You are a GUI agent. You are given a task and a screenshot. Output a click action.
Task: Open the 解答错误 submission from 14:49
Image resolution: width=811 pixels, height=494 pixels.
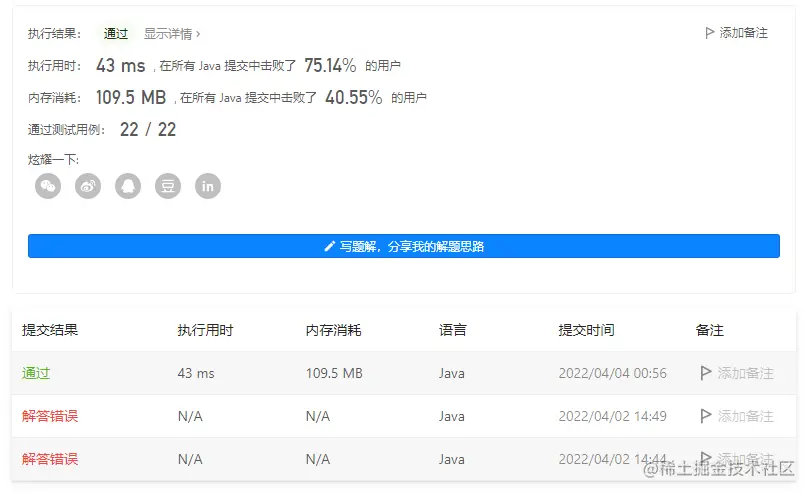coord(50,416)
